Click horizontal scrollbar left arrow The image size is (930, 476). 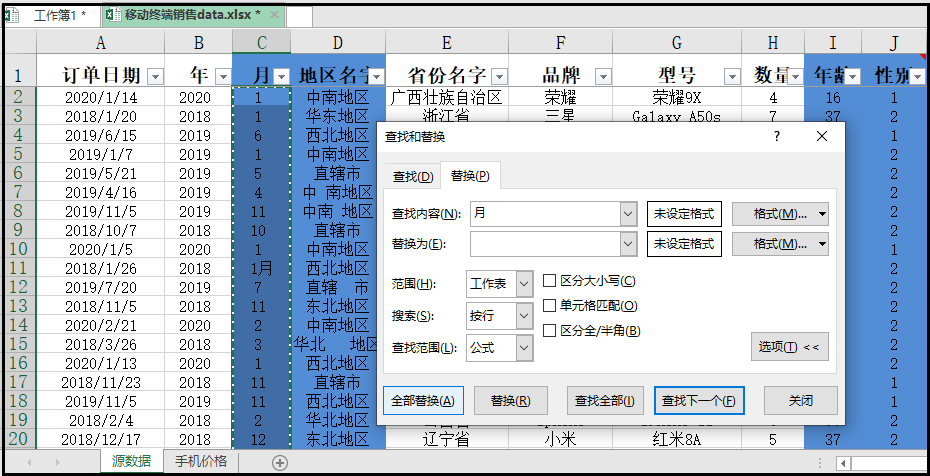pos(843,463)
